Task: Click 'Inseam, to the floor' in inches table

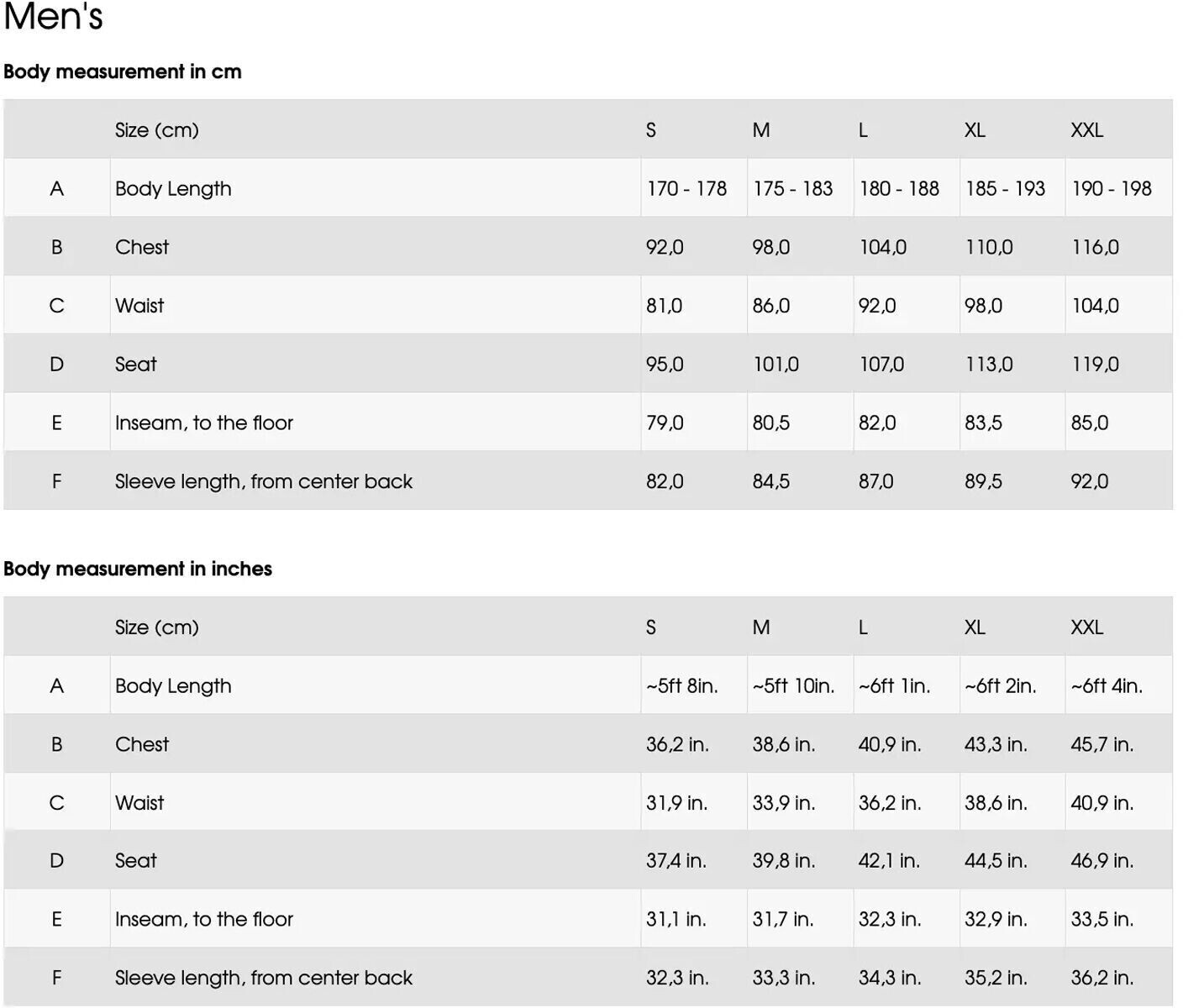Action: [x=204, y=919]
